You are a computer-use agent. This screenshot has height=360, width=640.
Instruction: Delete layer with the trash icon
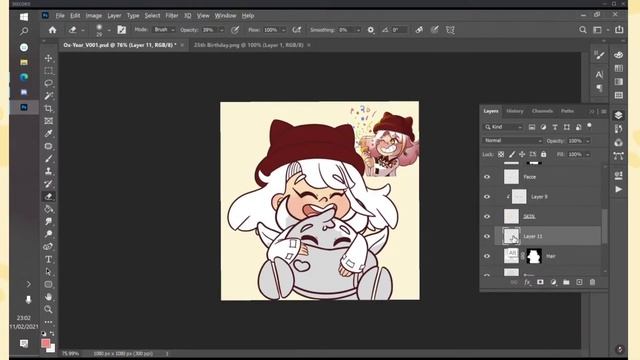tap(592, 282)
